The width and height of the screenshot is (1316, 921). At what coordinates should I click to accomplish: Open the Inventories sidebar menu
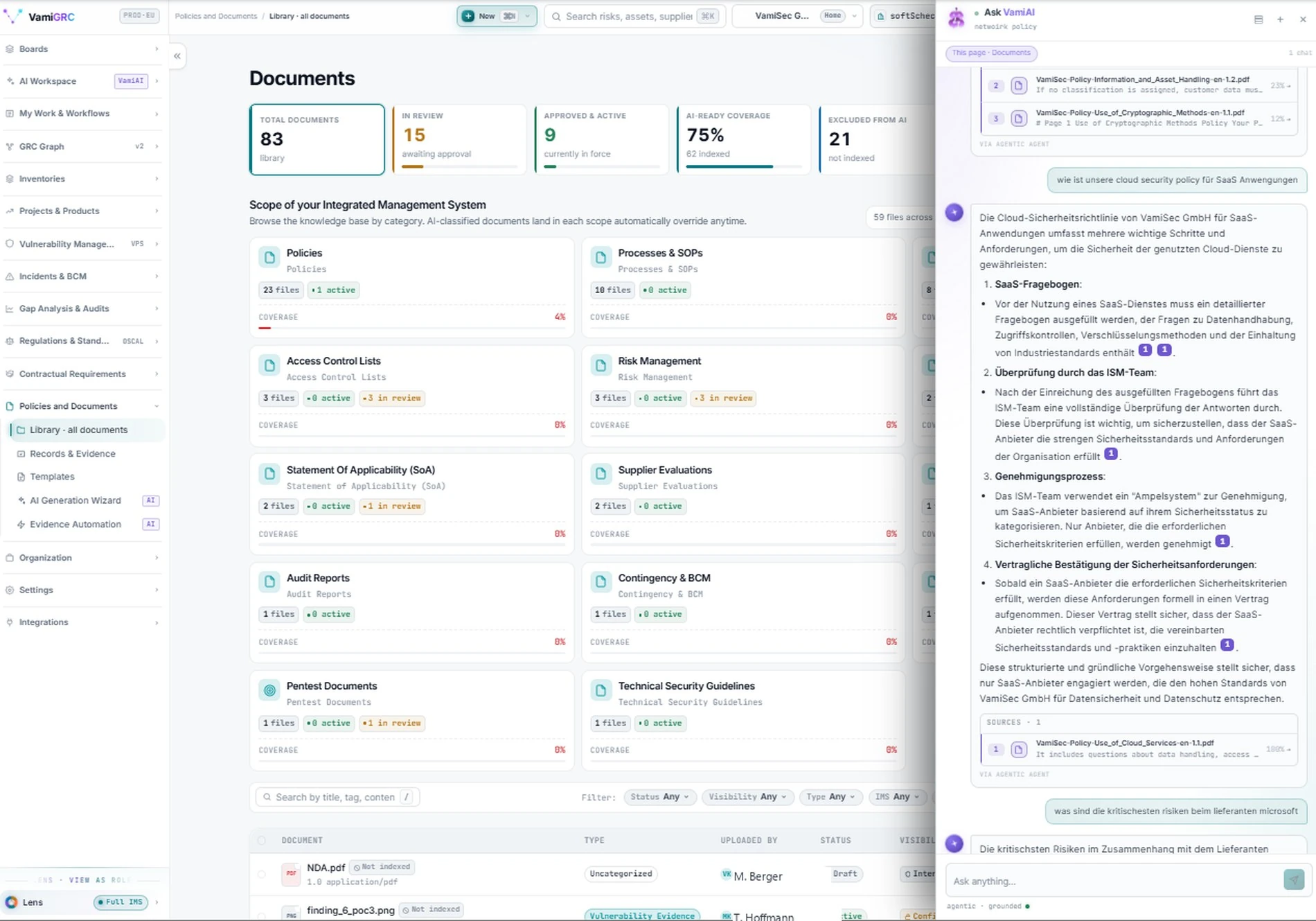pyautogui.click(x=83, y=179)
